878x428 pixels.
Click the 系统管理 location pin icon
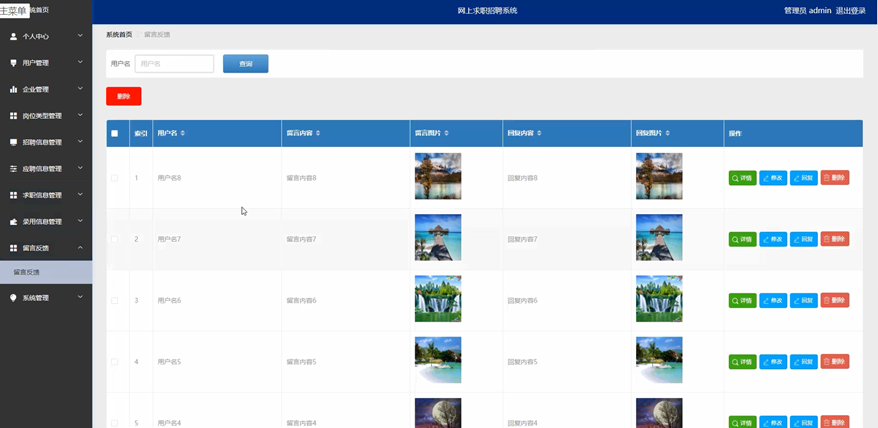13,297
